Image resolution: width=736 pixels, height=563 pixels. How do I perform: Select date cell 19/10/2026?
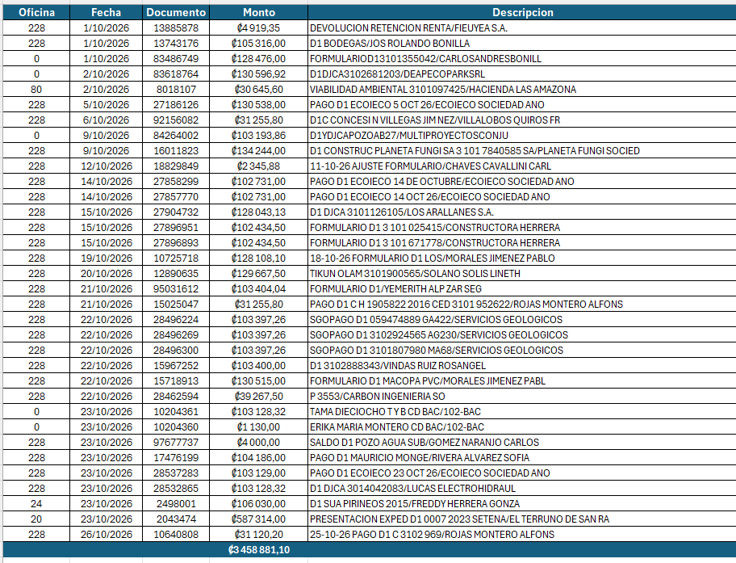click(106, 258)
